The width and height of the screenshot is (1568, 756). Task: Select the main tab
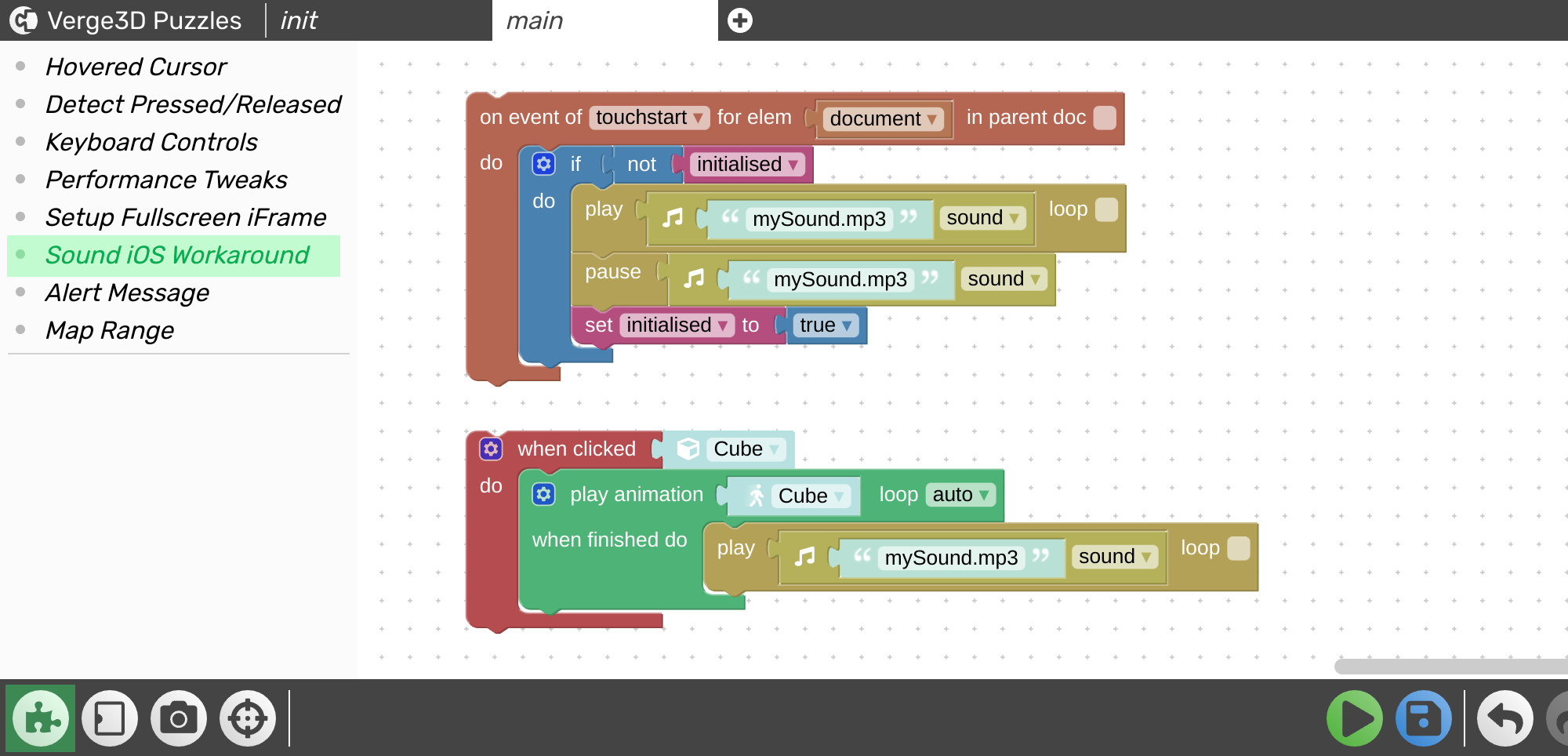point(535,20)
